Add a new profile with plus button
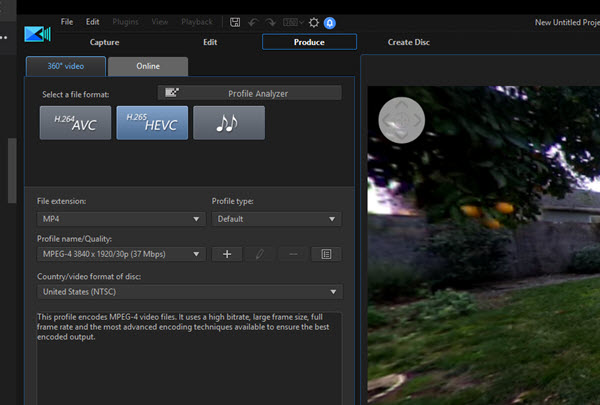The image size is (600, 405). pos(227,254)
